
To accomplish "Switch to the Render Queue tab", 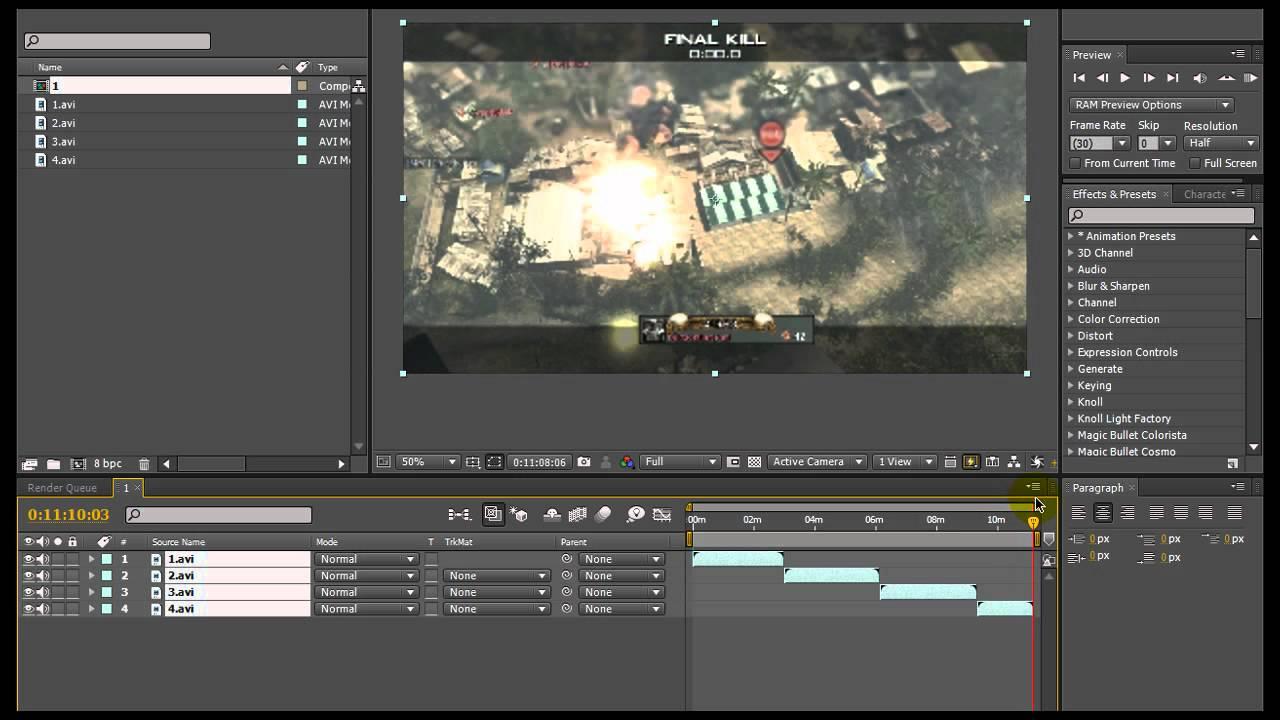I will (62, 488).
